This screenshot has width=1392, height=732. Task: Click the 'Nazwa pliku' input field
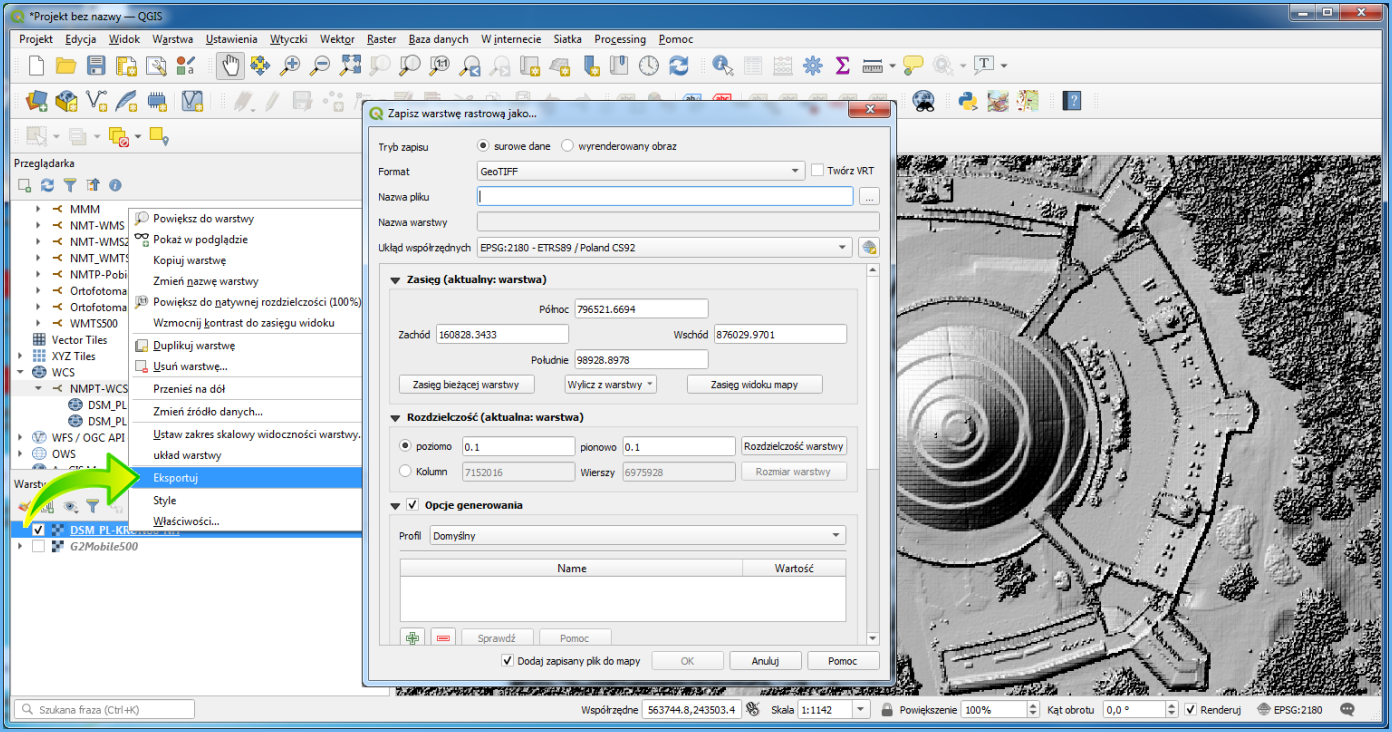click(x=665, y=197)
